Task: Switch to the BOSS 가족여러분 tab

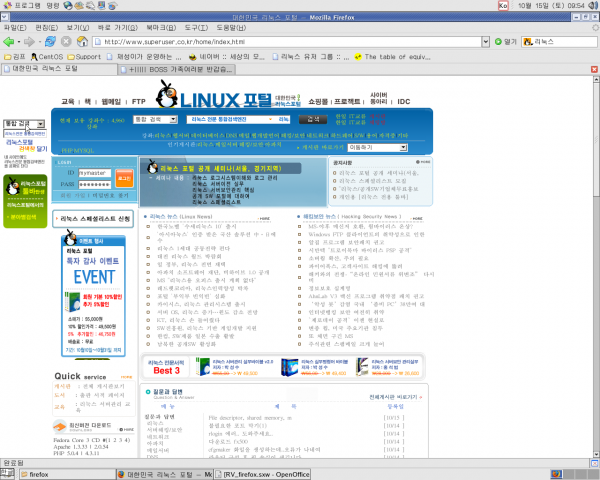Action: (x=177, y=69)
